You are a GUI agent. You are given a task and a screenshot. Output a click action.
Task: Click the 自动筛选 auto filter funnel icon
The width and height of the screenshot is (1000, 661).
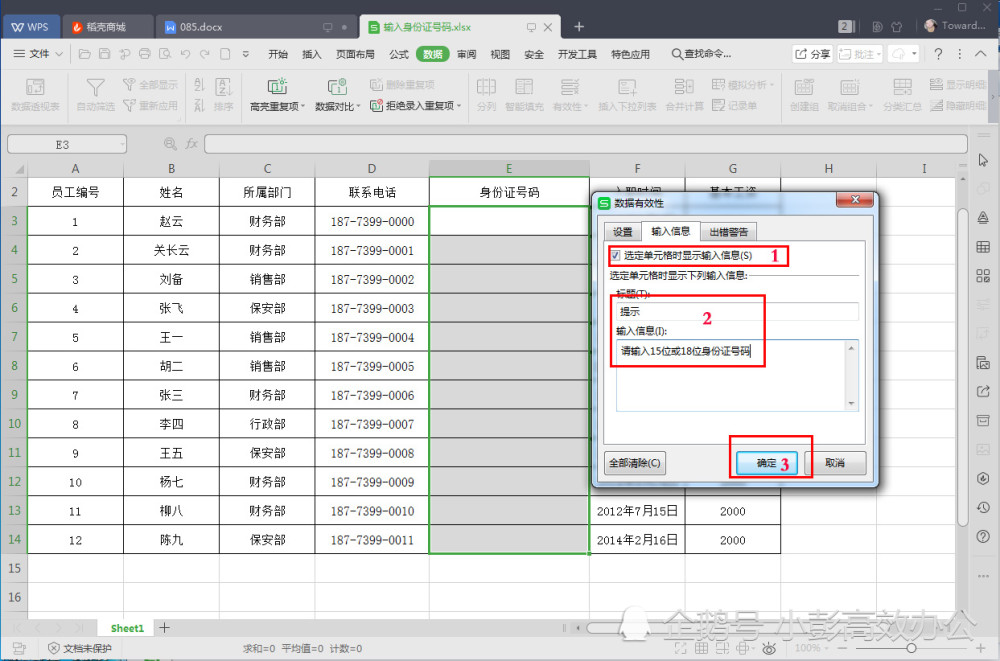pyautogui.click(x=96, y=87)
